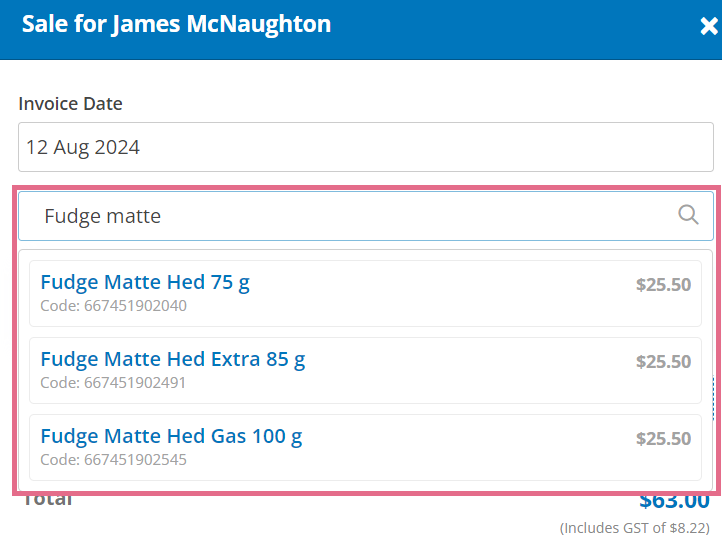Click the $25.50 price of Matte Hed Gas
The width and height of the screenshot is (722, 543).
tap(664, 438)
